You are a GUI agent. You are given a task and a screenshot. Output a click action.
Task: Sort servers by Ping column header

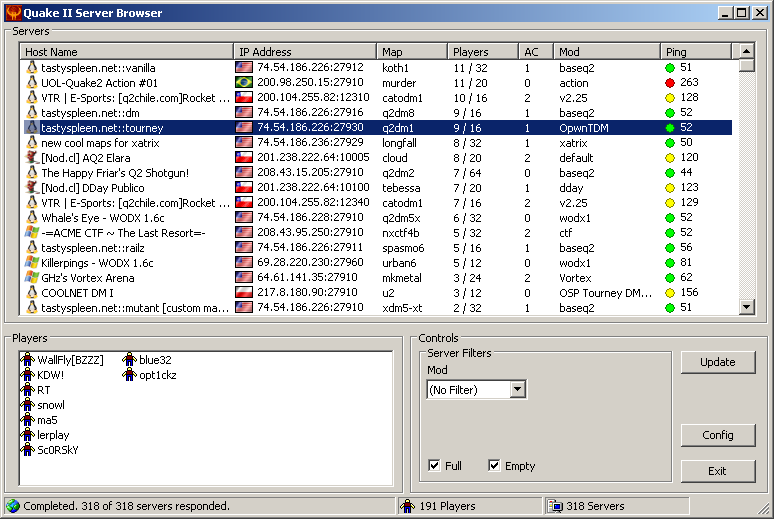[696, 52]
